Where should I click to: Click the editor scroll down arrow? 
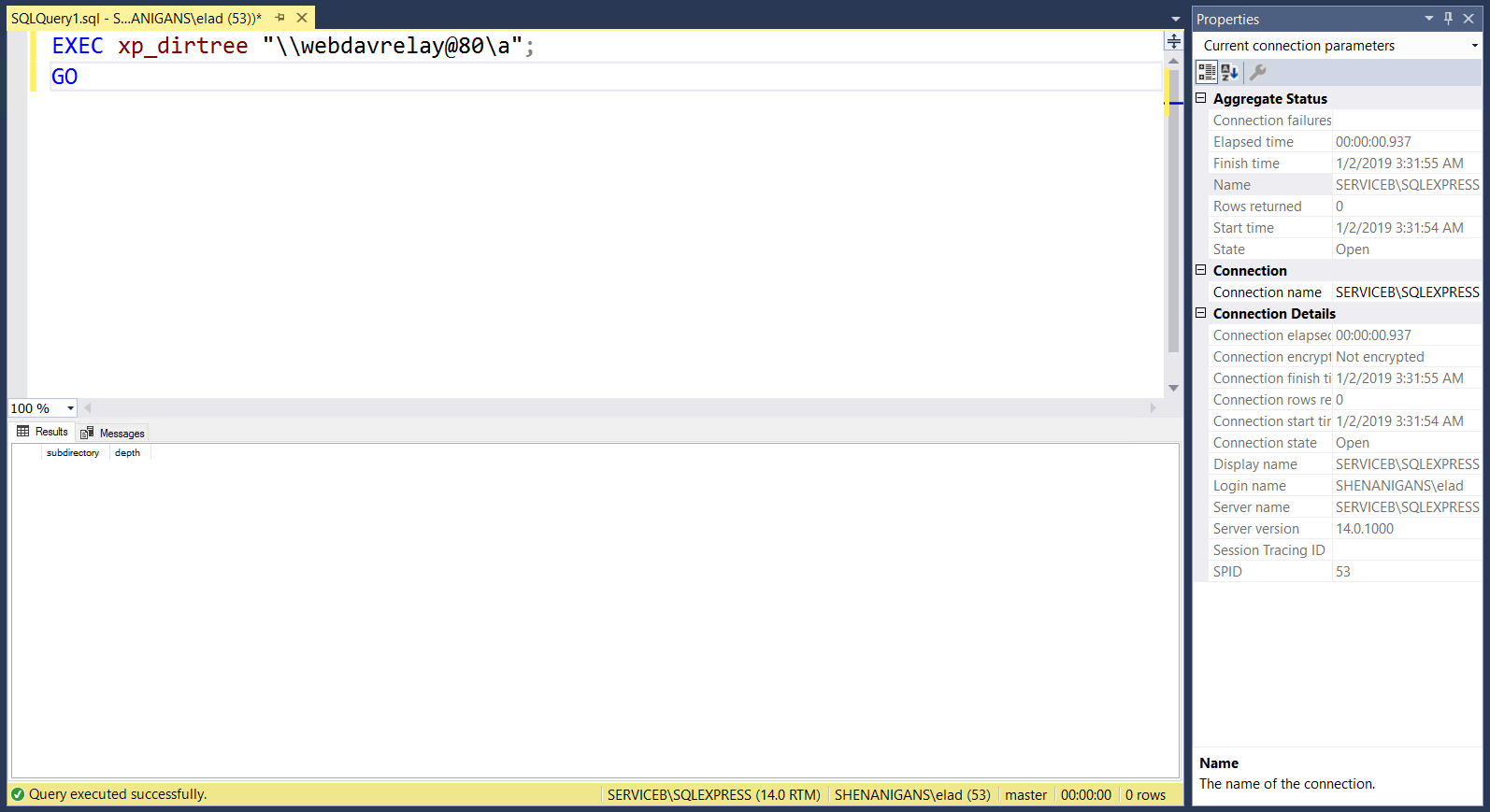[x=1173, y=388]
